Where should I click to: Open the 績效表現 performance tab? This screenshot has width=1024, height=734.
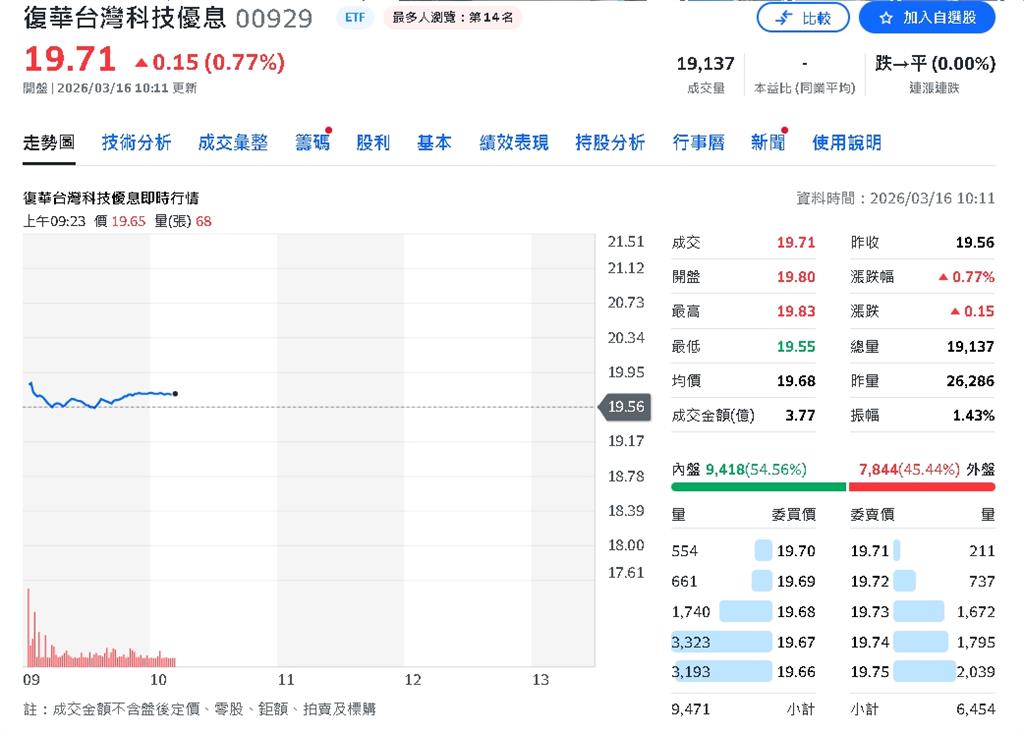click(x=513, y=142)
